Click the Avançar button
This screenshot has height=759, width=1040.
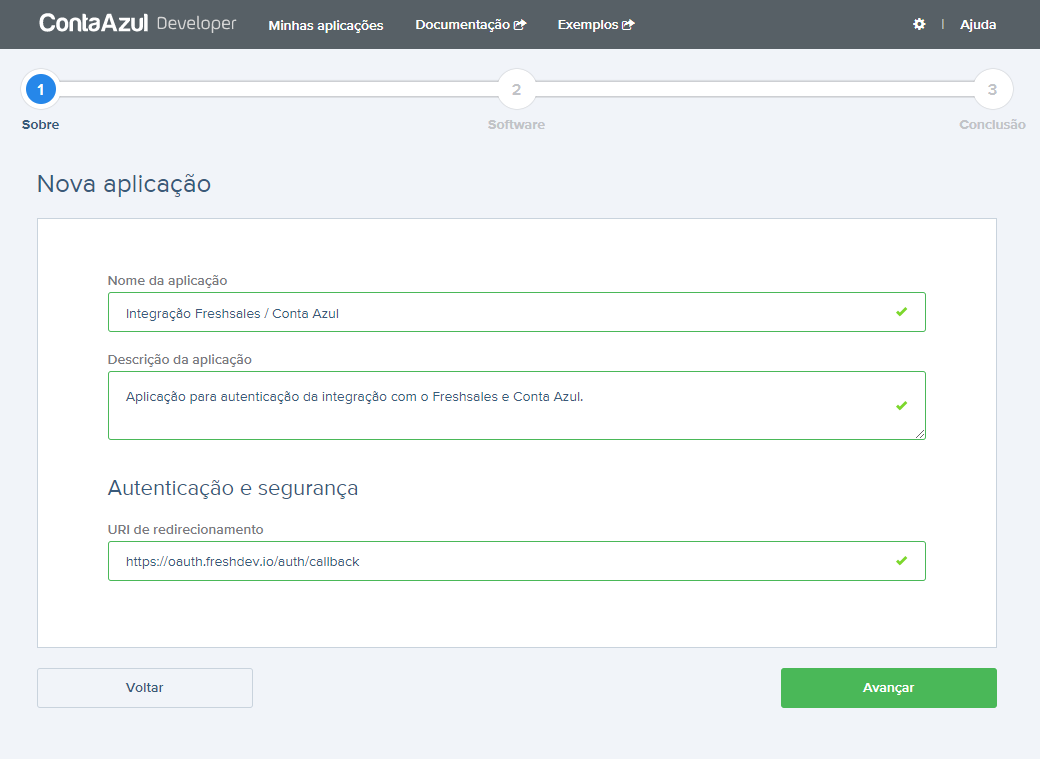888,687
